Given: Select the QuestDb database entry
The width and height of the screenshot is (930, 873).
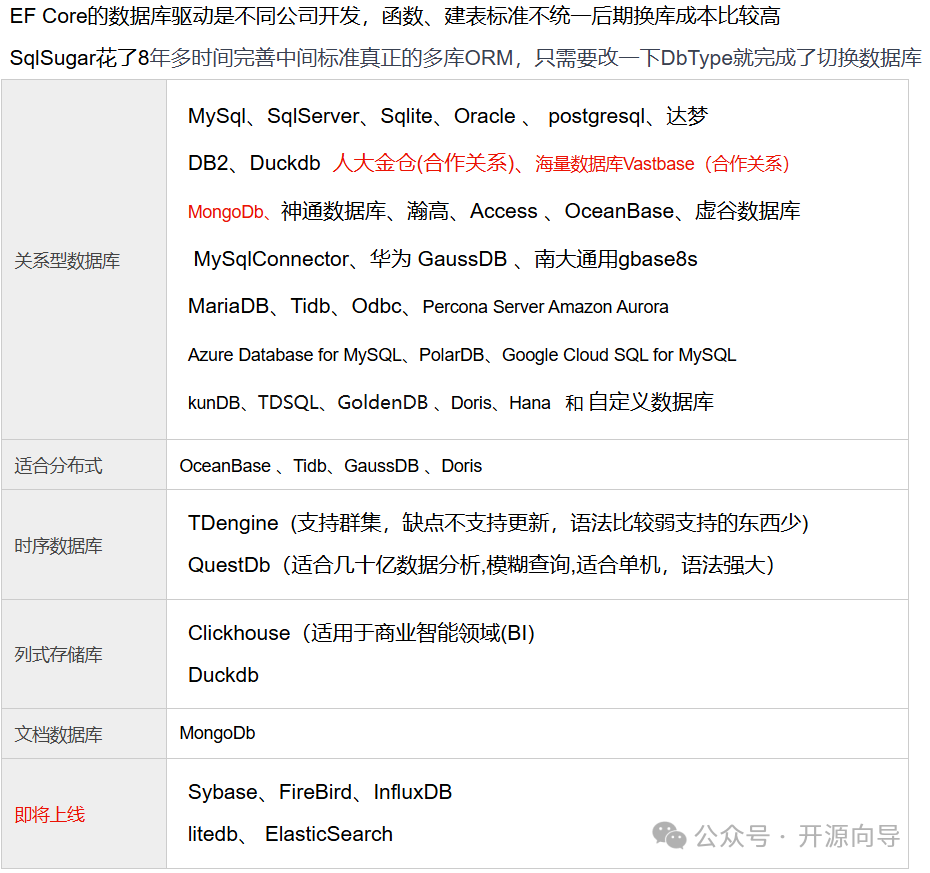Looking at the screenshot, I should click(233, 565).
